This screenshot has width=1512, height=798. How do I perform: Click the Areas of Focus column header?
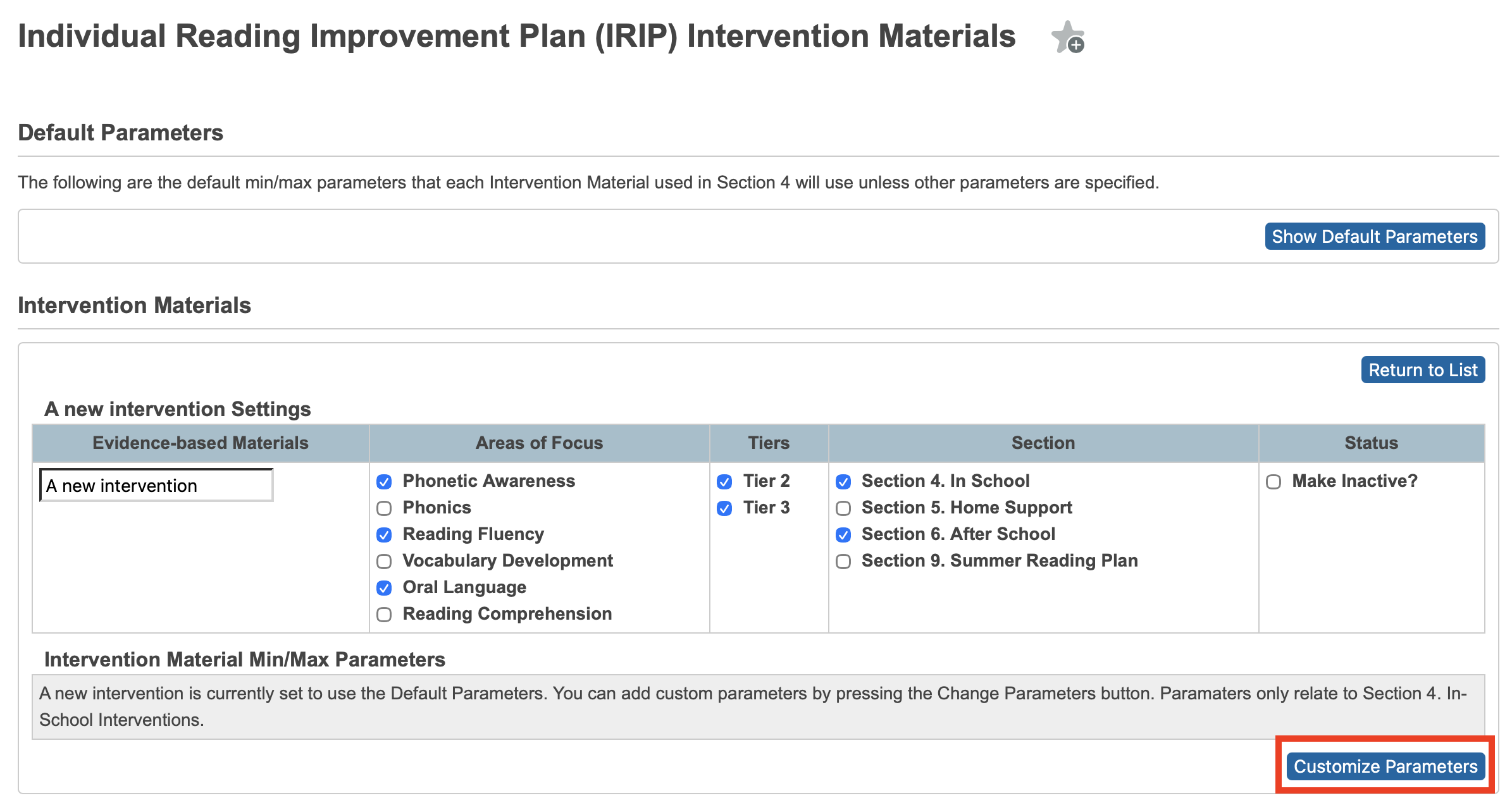pyautogui.click(x=538, y=443)
